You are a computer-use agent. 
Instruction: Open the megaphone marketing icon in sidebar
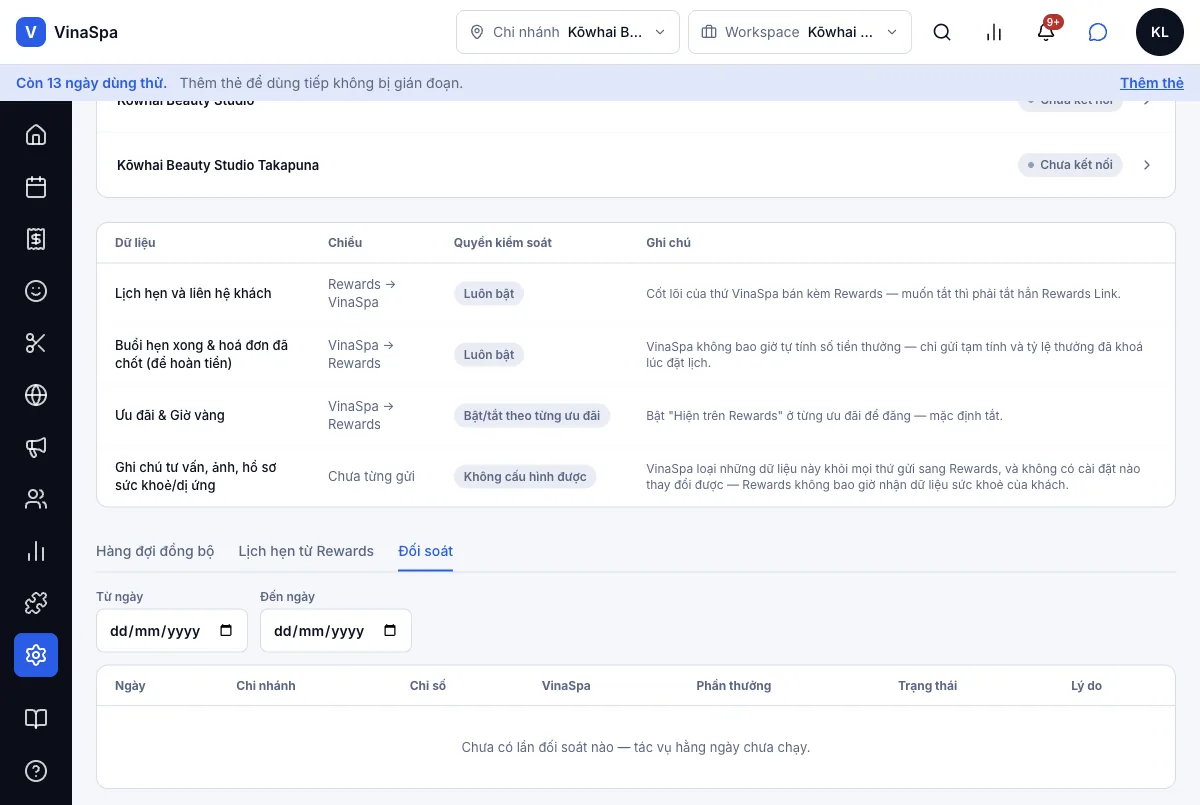(36, 447)
